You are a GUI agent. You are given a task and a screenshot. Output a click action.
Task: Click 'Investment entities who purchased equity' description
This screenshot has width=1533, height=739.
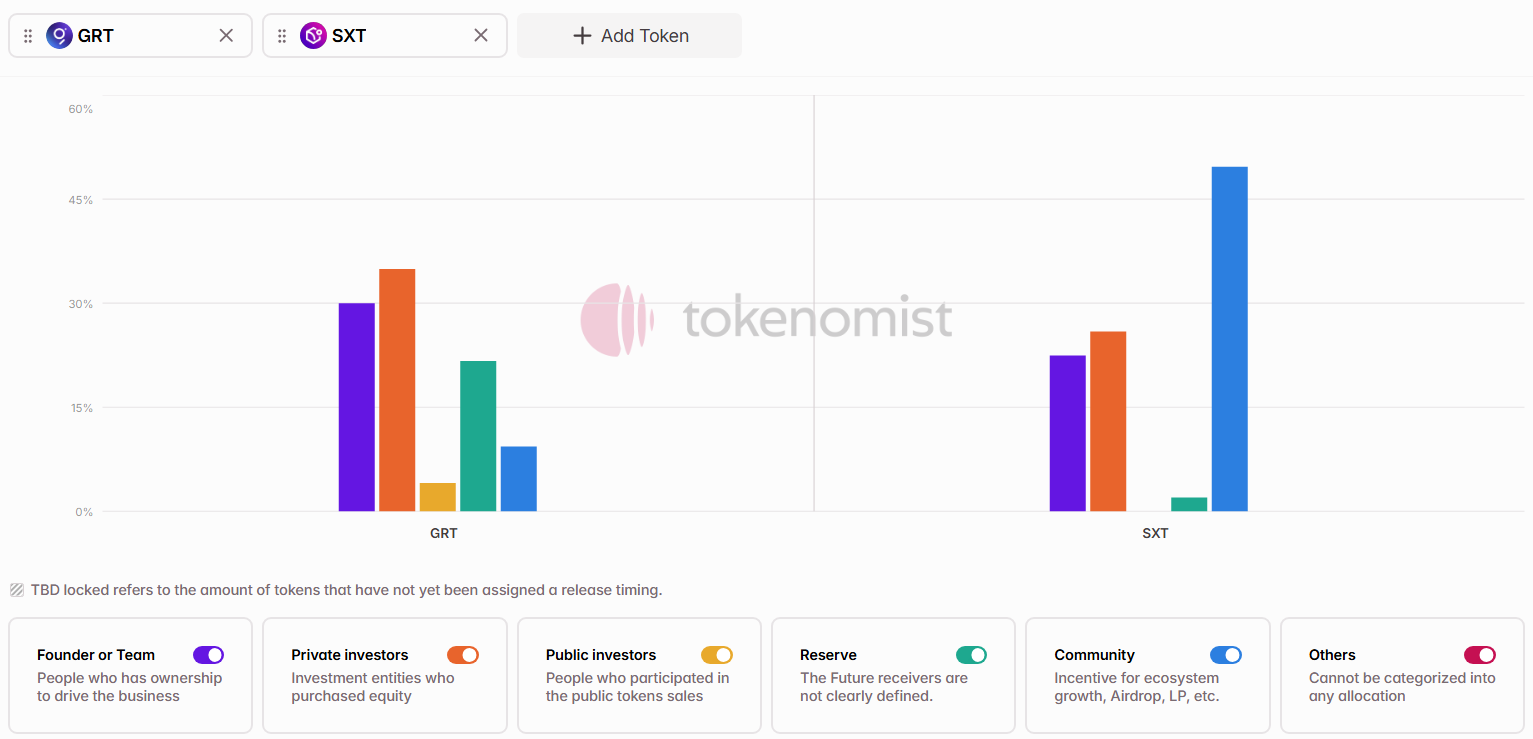click(373, 687)
